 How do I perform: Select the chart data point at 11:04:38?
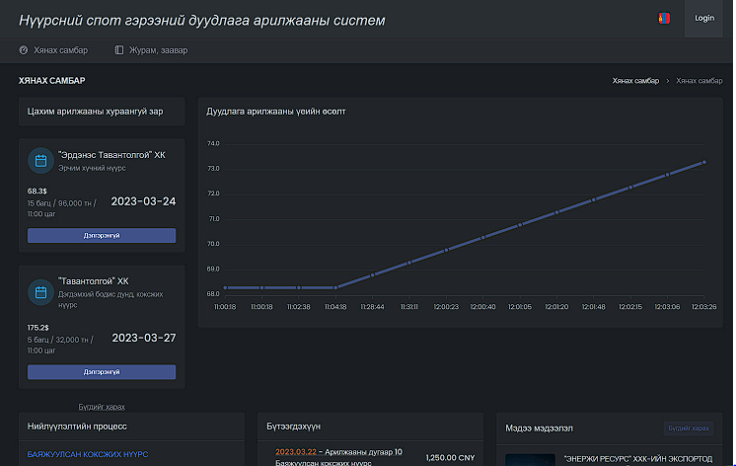pos(335,288)
